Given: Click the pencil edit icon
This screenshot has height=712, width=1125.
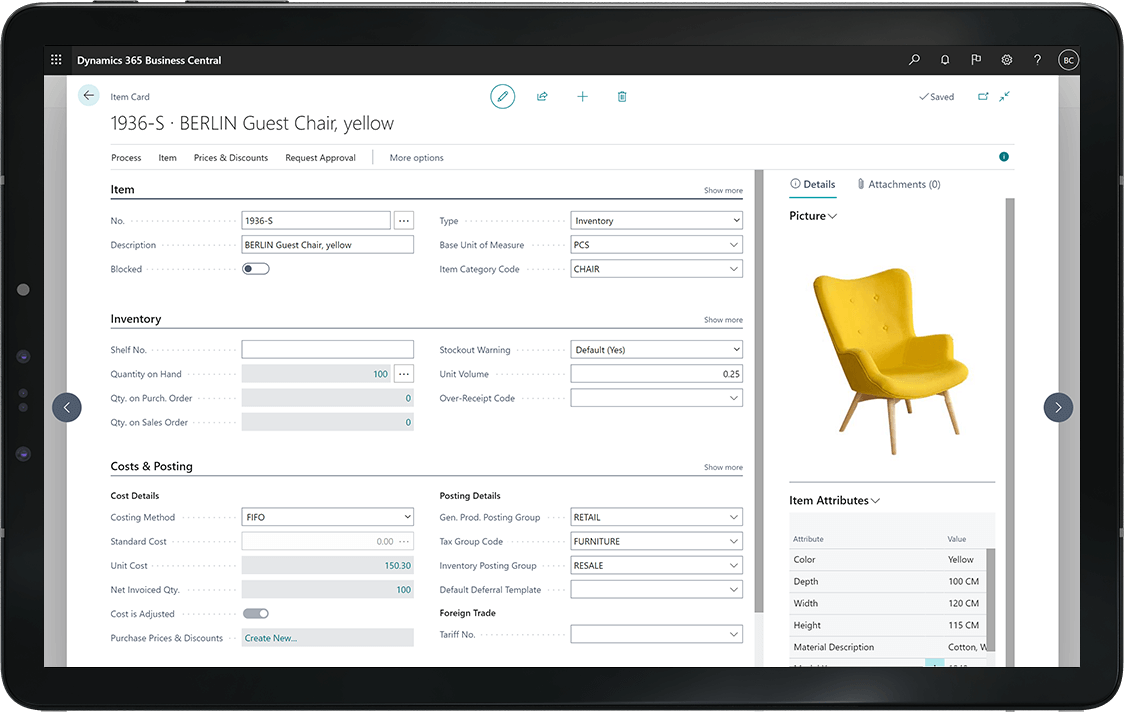Looking at the screenshot, I should (x=502, y=97).
